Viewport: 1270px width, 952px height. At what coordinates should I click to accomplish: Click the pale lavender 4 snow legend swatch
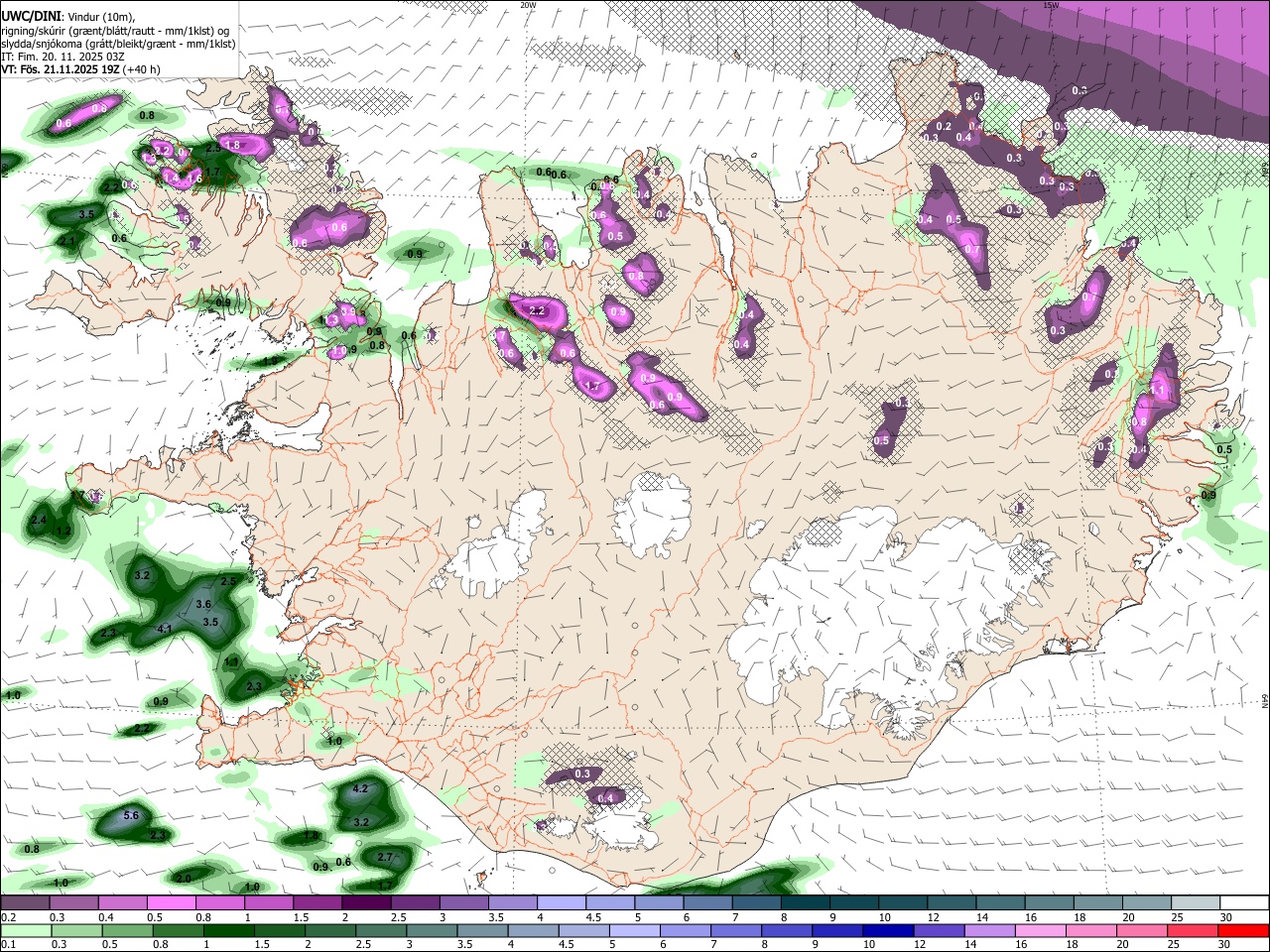pyautogui.click(x=561, y=903)
